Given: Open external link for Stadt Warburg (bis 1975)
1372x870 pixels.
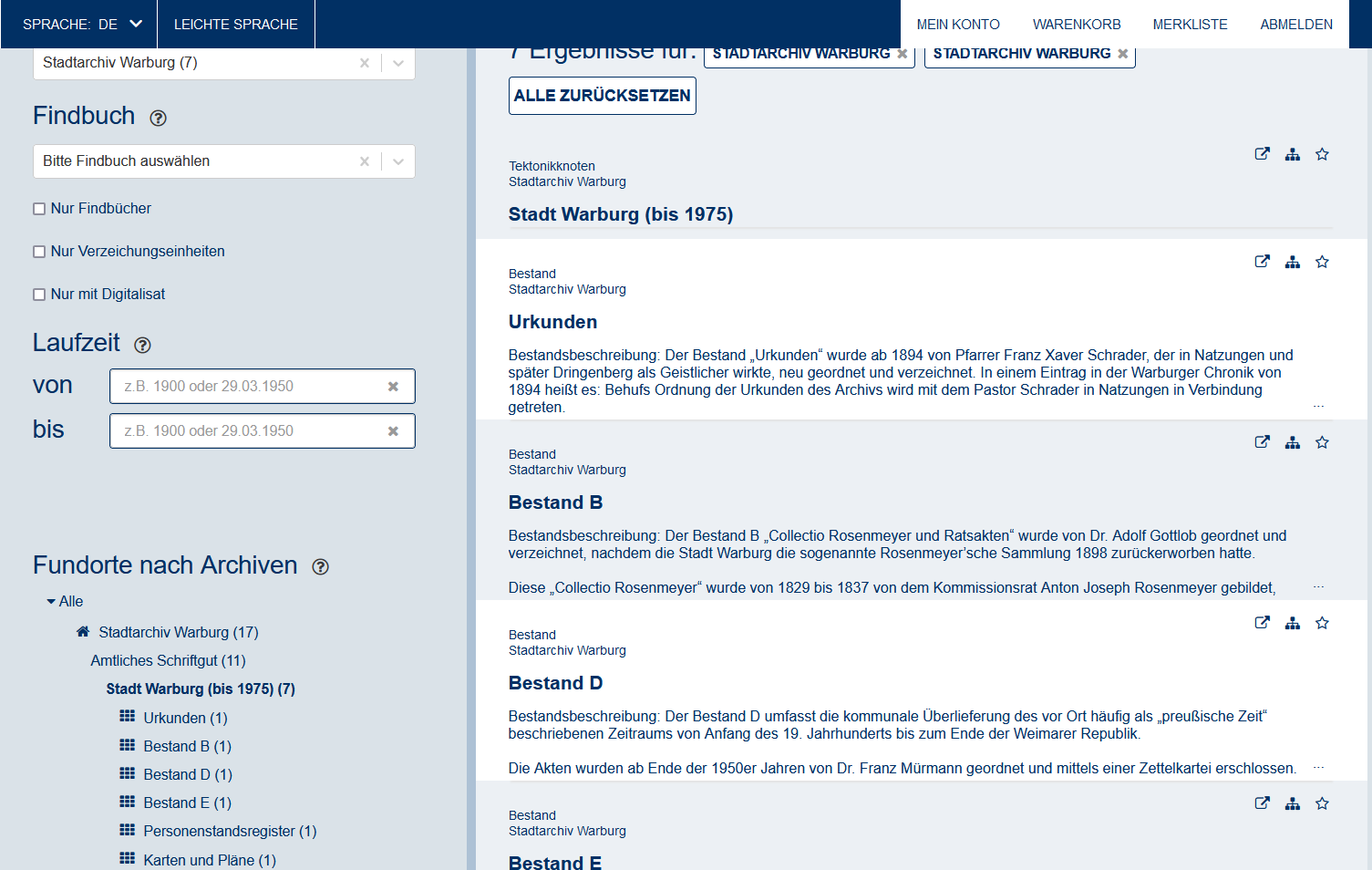Looking at the screenshot, I should pyautogui.click(x=1262, y=154).
